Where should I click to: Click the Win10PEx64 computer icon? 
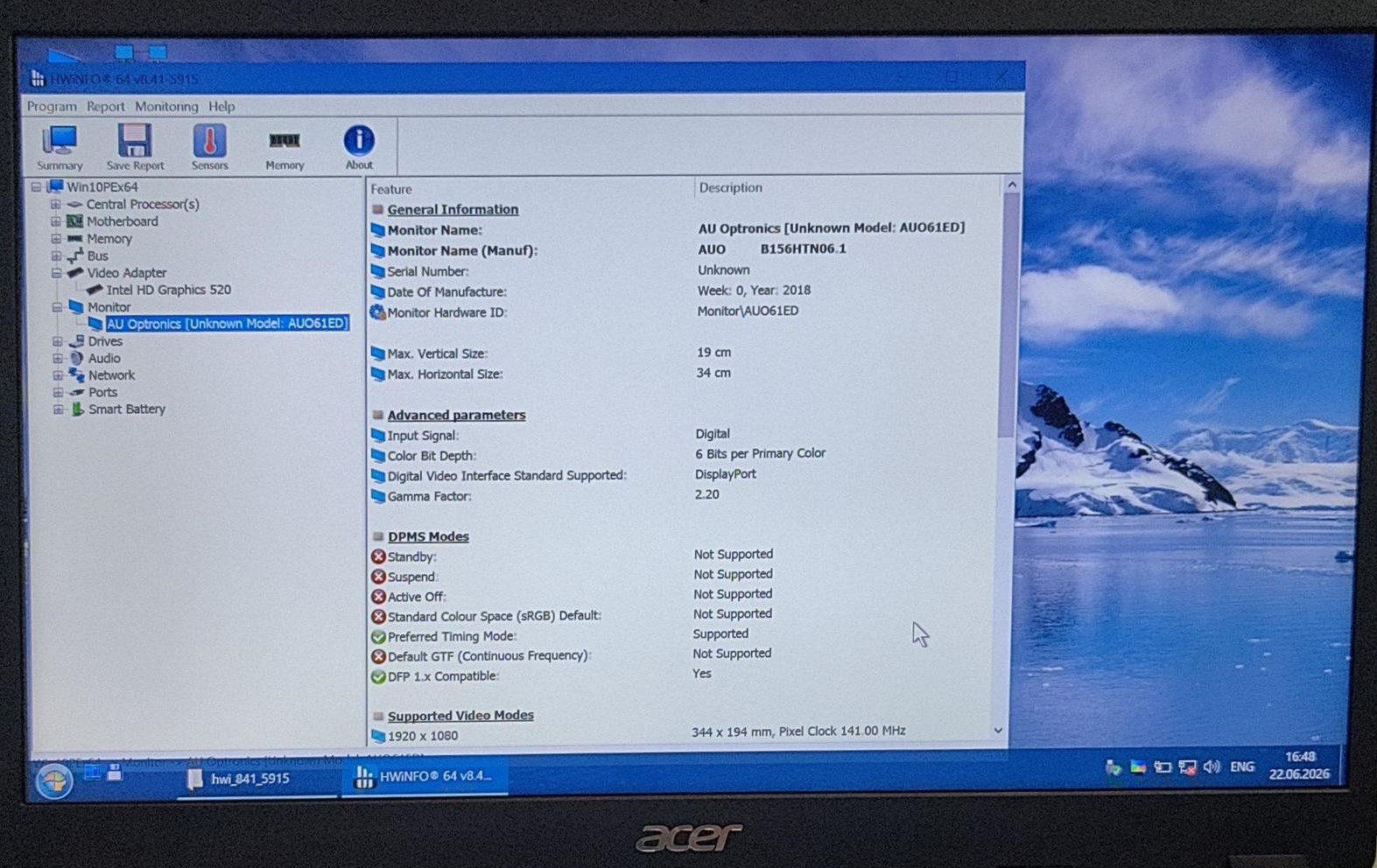[x=55, y=186]
